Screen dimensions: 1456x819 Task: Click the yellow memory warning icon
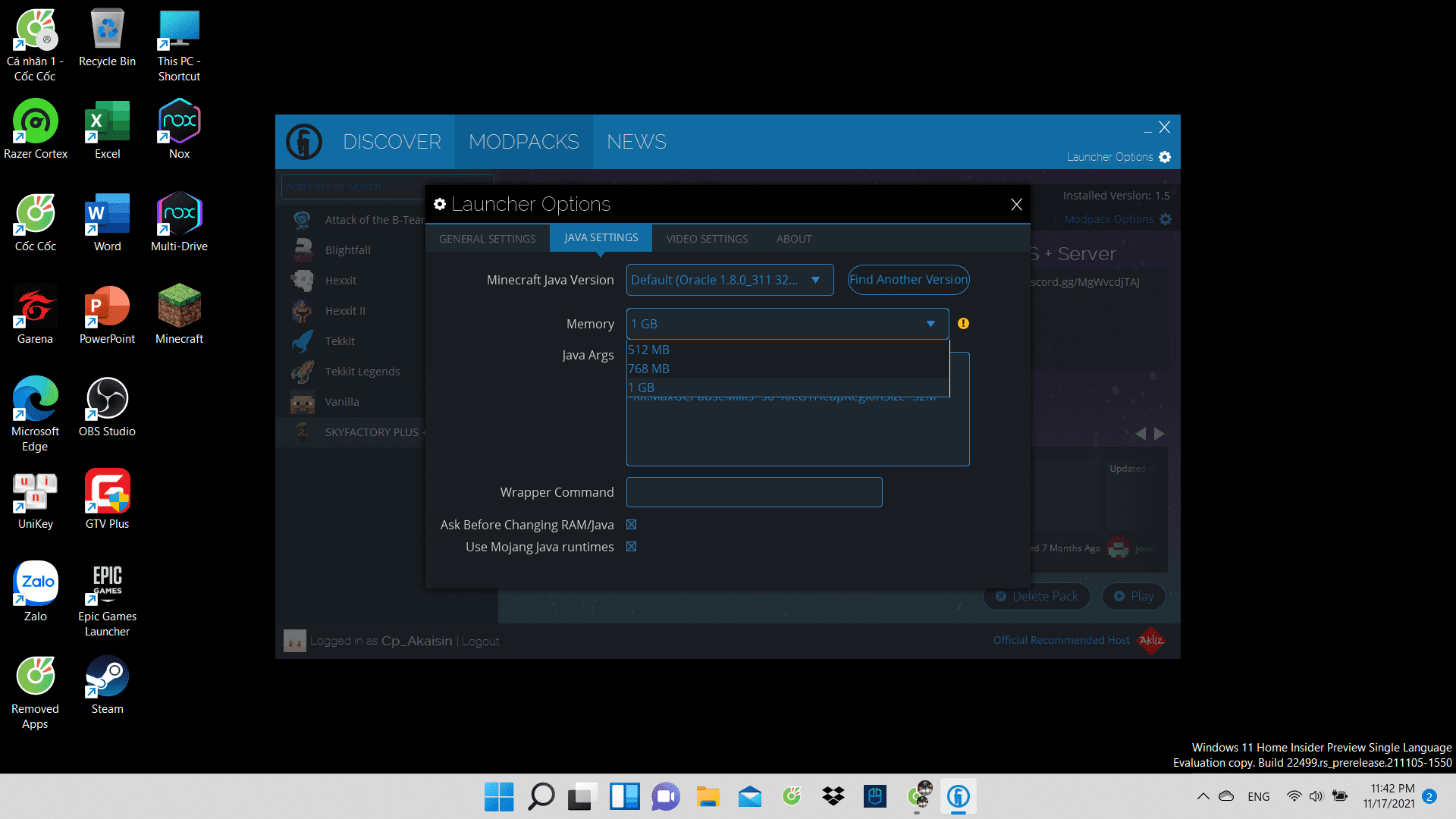coord(963,324)
